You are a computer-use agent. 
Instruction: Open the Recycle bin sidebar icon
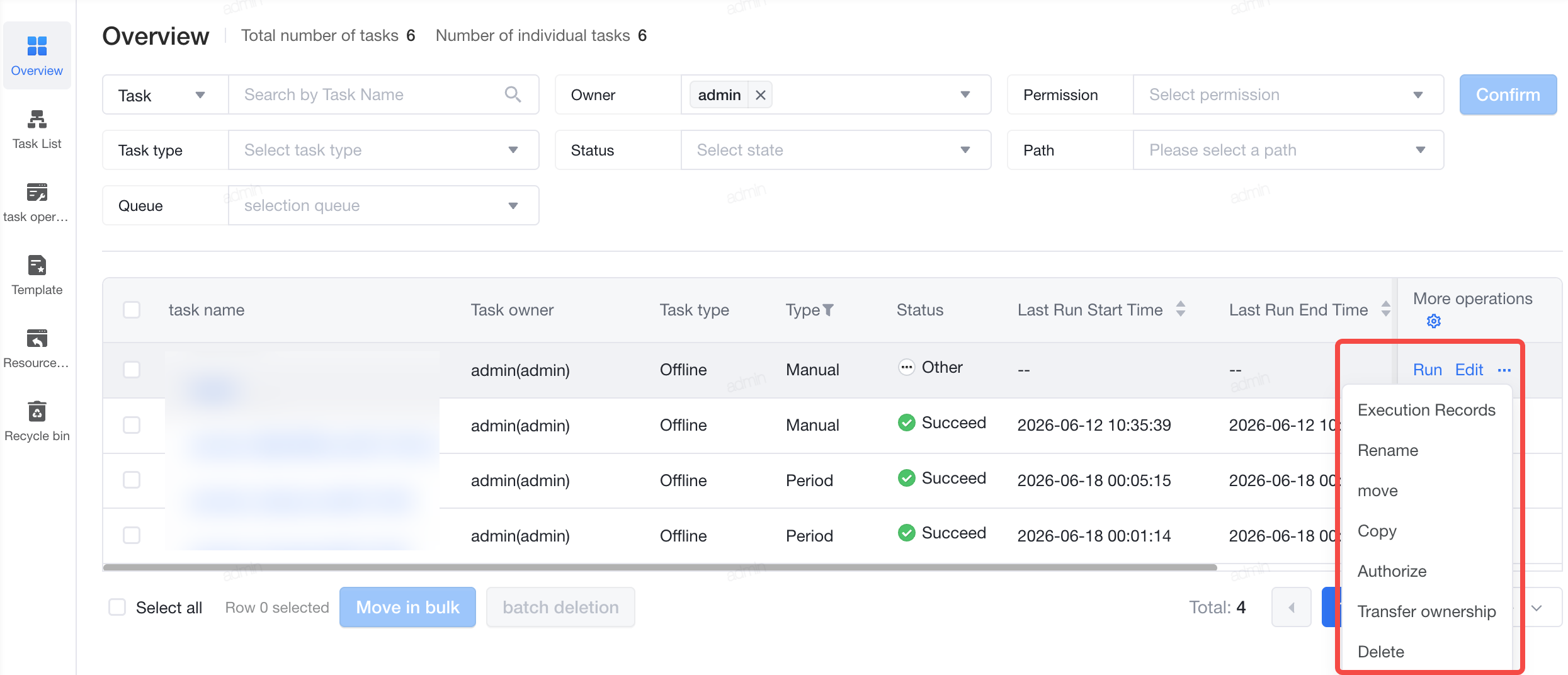37,411
